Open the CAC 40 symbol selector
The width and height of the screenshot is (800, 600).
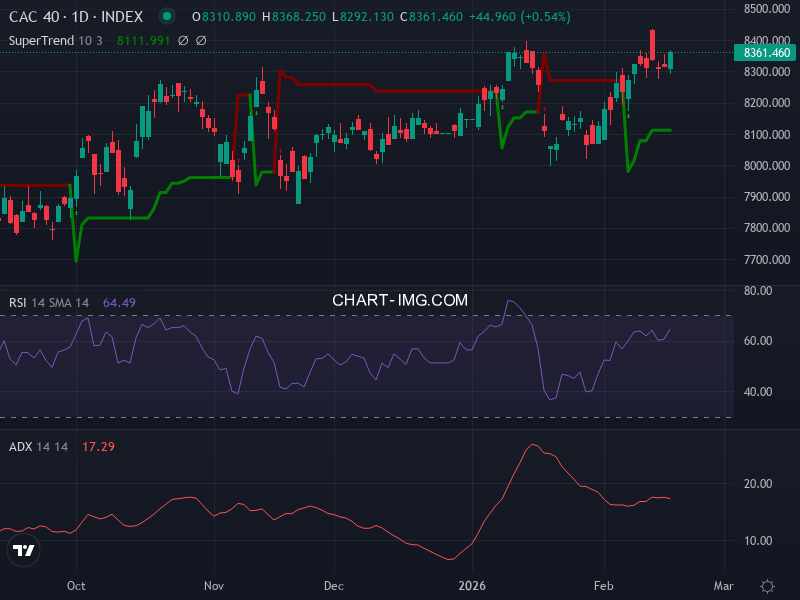[33, 17]
